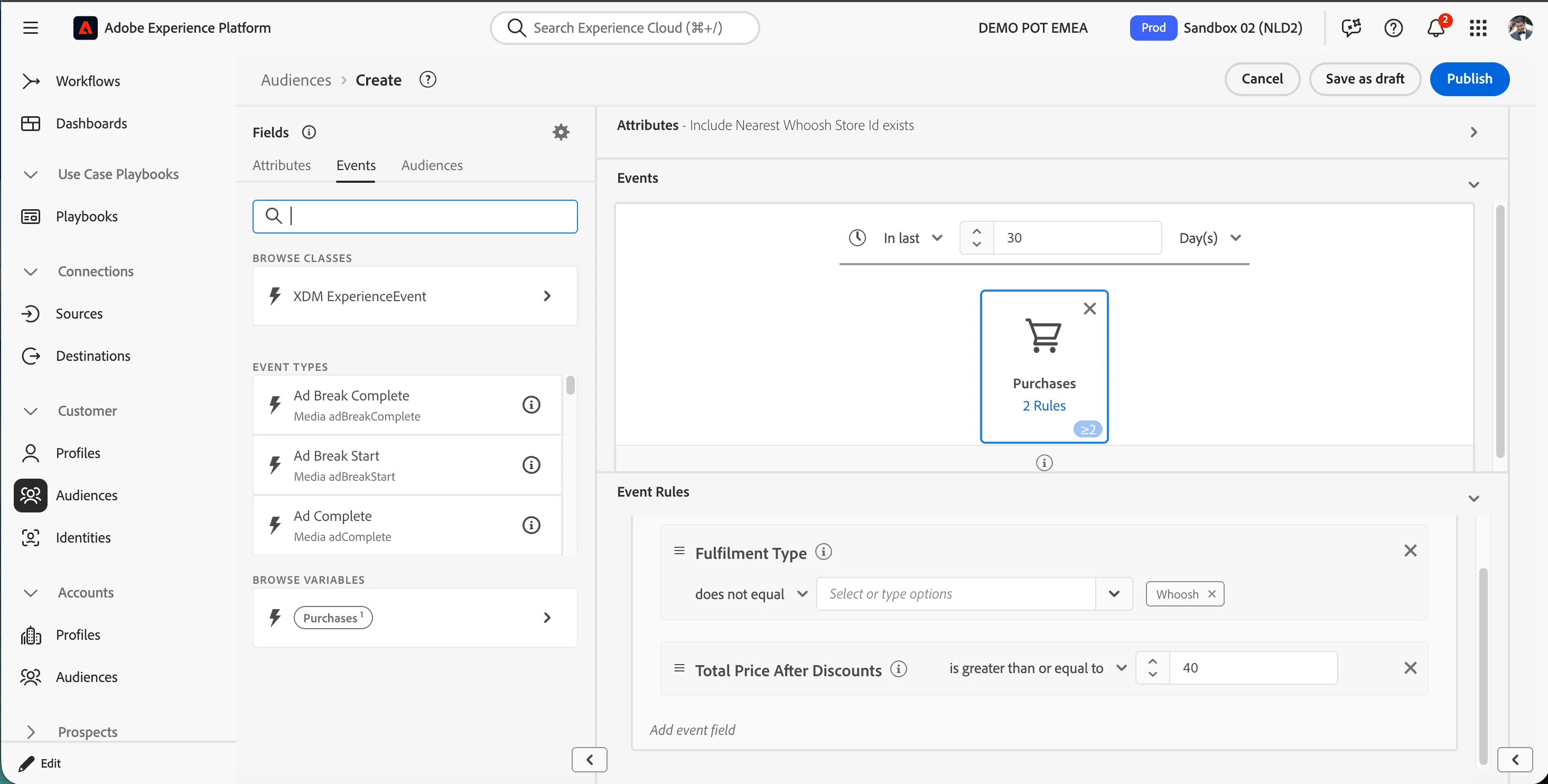Click the Fulfilment Type info icon

(x=823, y=552)
